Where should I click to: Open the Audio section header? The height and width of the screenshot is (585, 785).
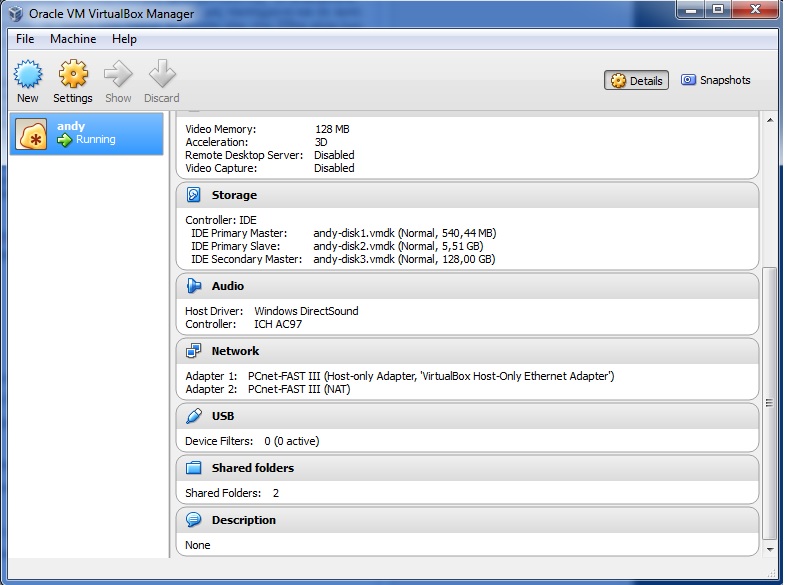467,286
